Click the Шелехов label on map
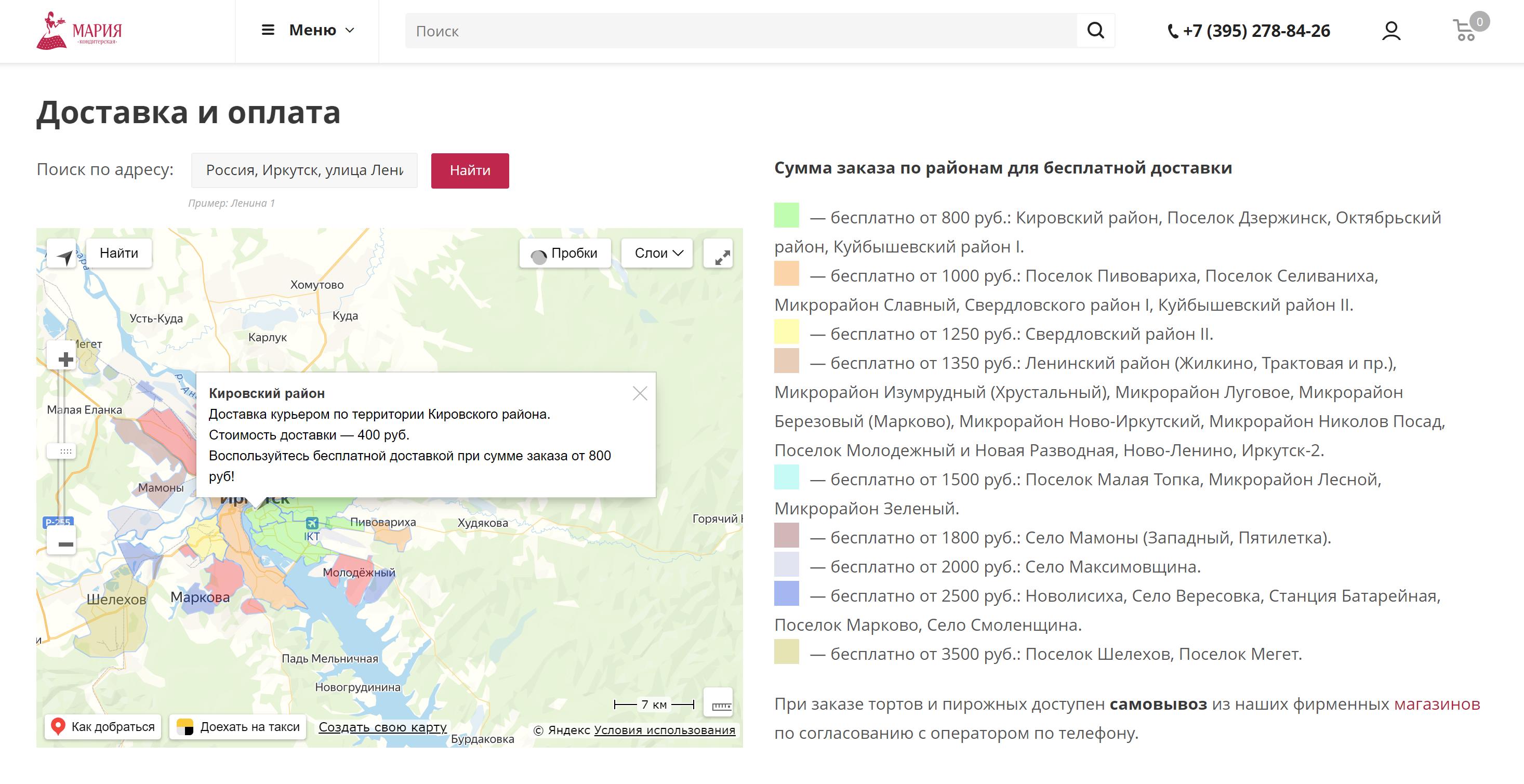 (x=116, y=600)
